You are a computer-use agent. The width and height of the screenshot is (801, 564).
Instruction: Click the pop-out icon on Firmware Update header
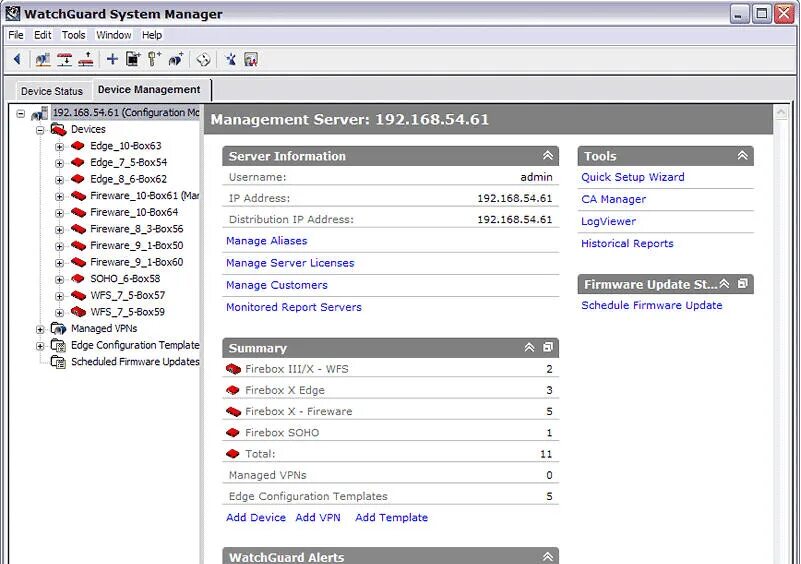[x=743, y=284]
